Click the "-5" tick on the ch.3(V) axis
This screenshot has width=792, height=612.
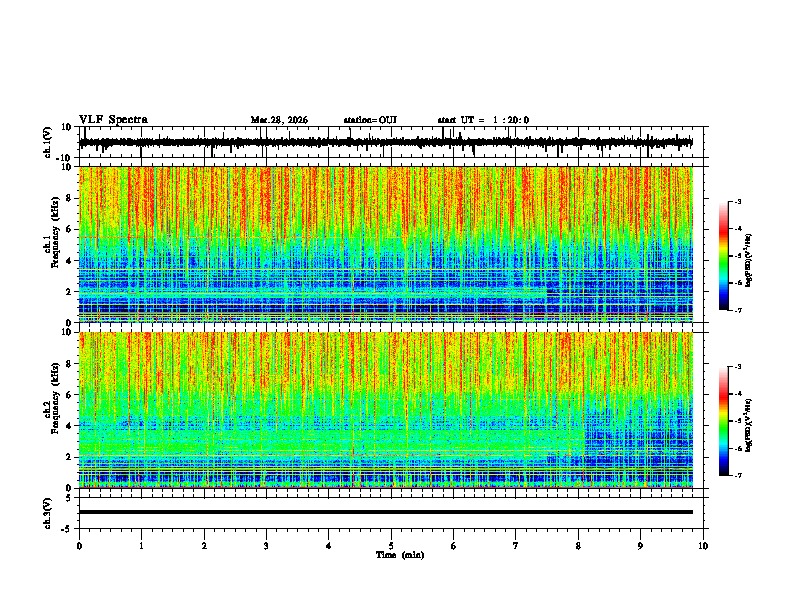[67, 529]
